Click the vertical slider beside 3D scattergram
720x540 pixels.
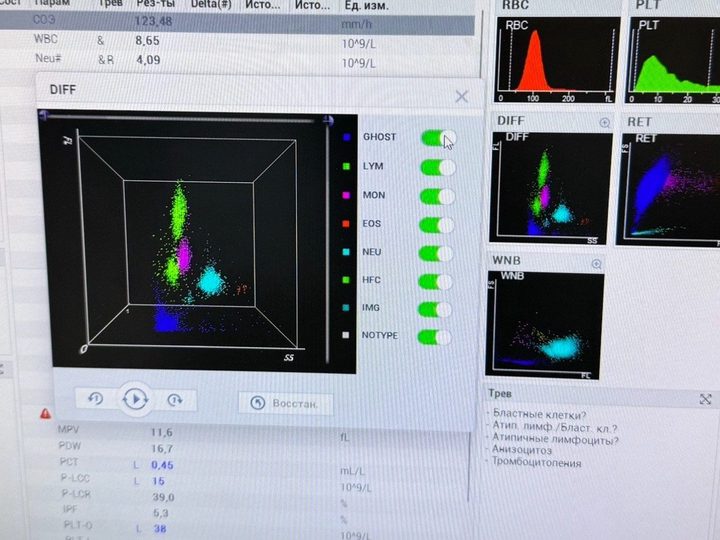coord(327,241)
